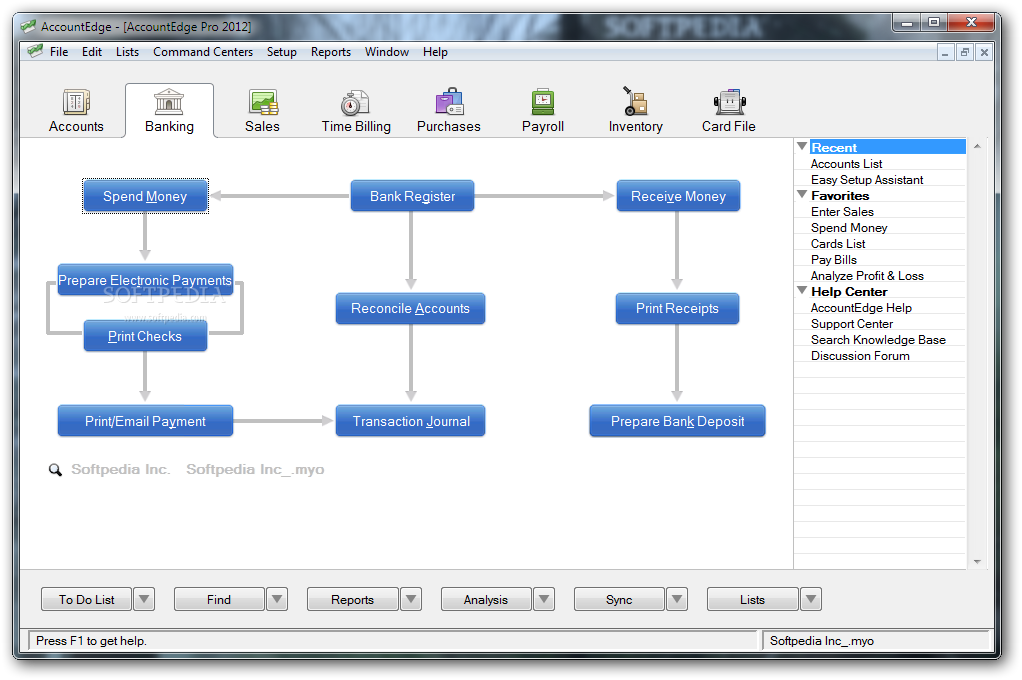Open the Sync dropdown arrow
The width and height of the screenshot is (1022, 680).
coord(677,599)
